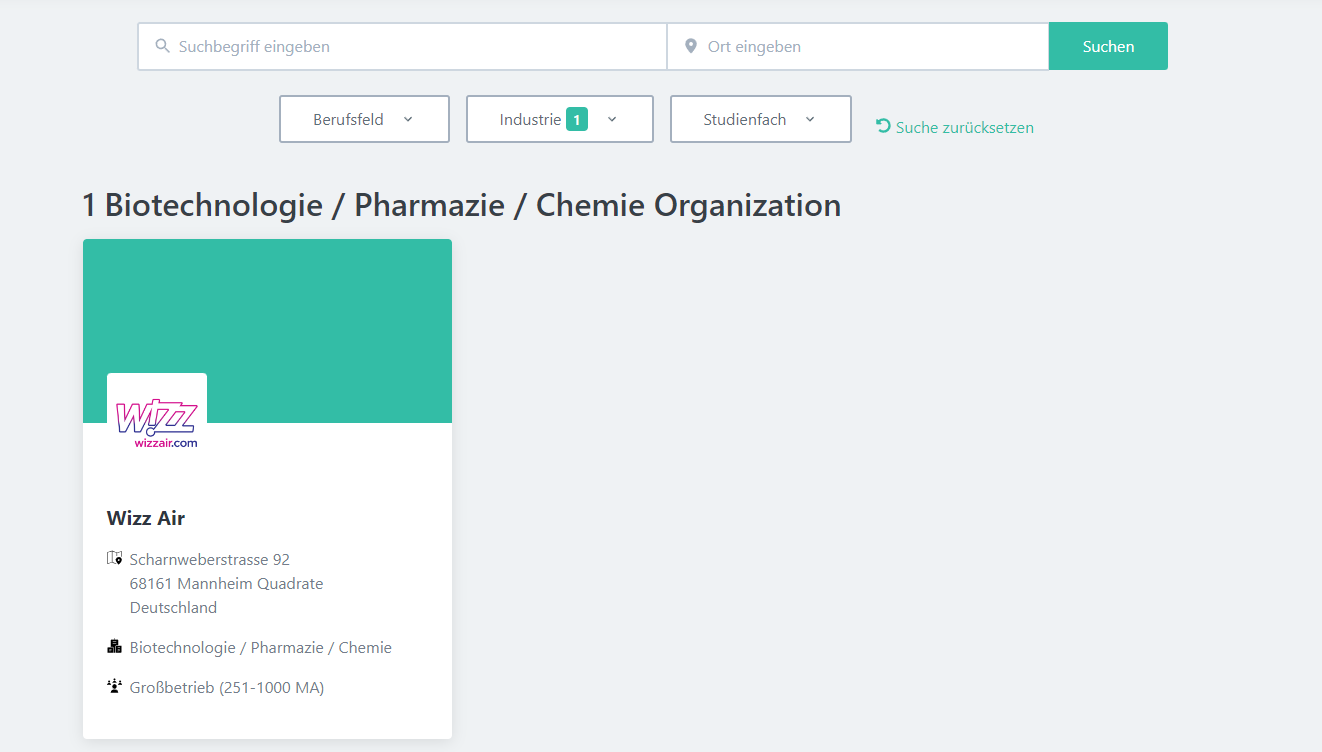
Task: Click the location pin icon
Action: [690, 46]
